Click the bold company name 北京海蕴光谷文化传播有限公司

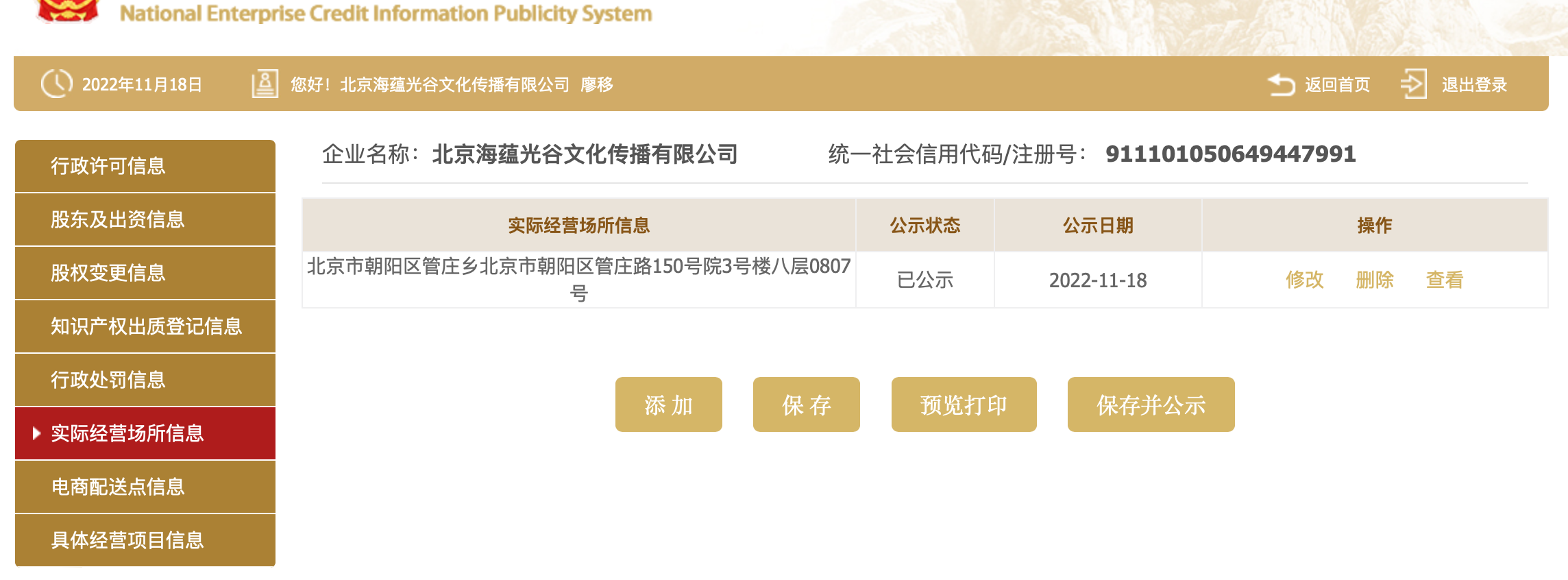coord(585,154)
